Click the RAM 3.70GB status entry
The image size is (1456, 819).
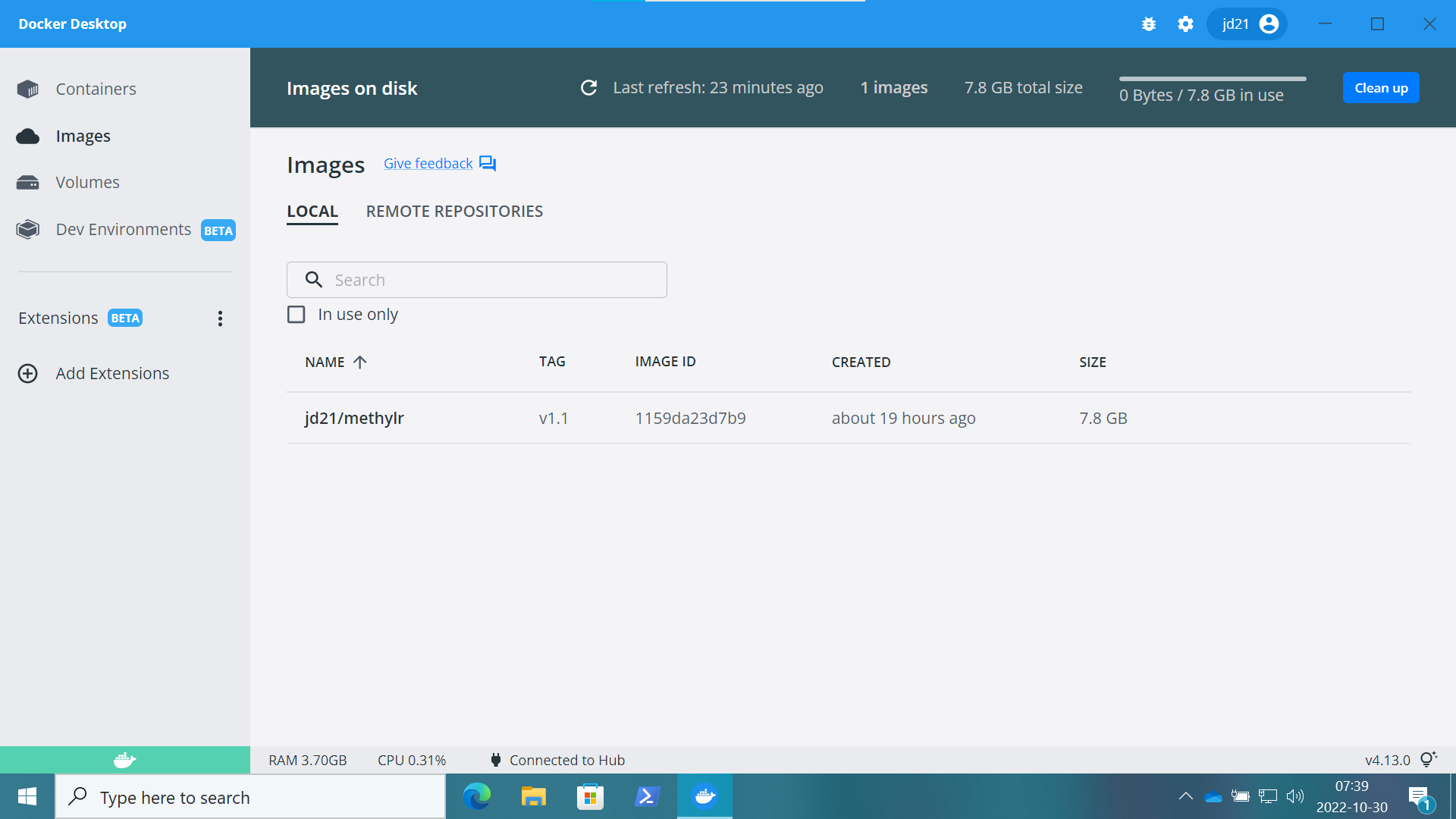tap(307, 761)
